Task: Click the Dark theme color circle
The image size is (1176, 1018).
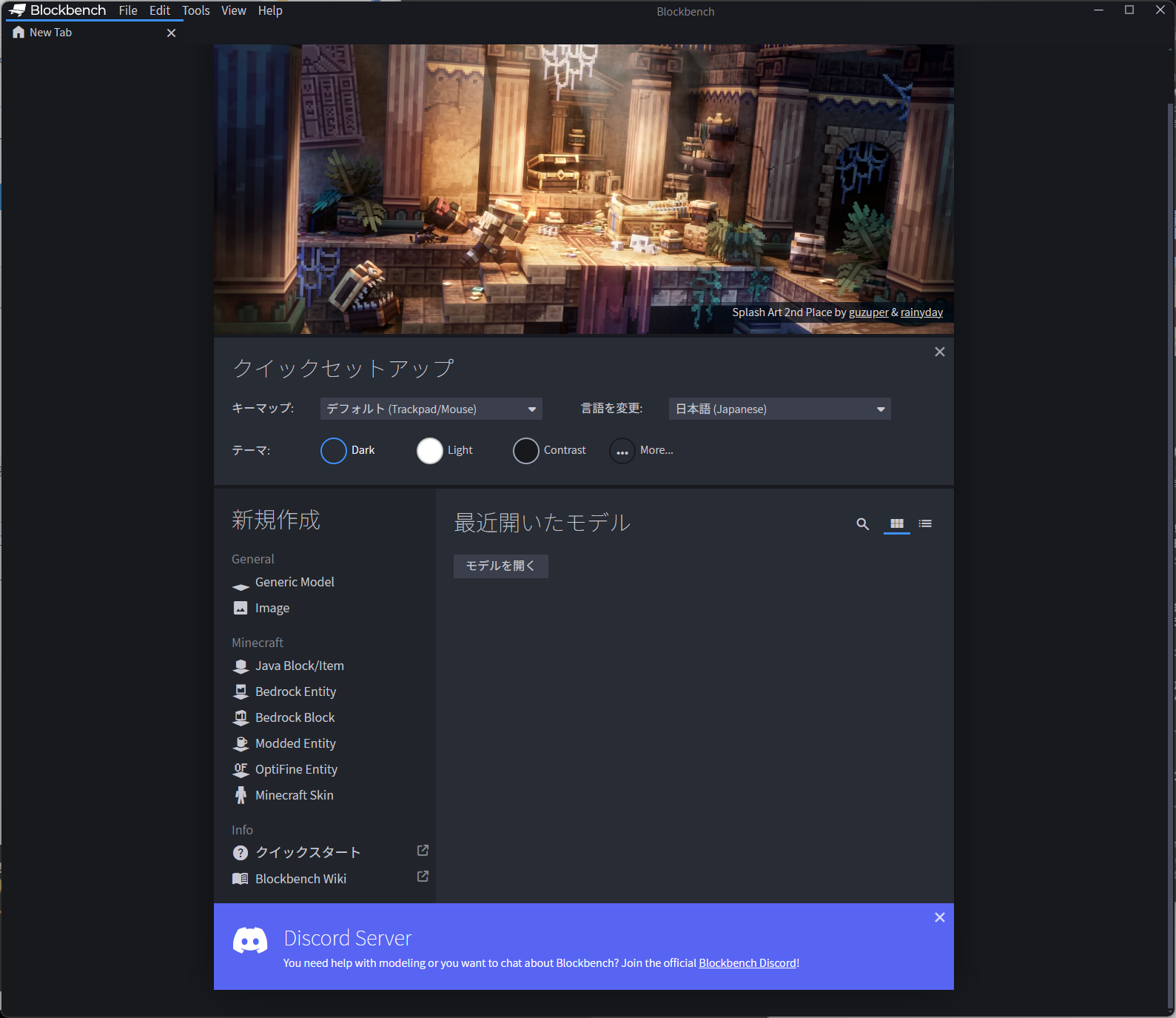Action: 334,451
